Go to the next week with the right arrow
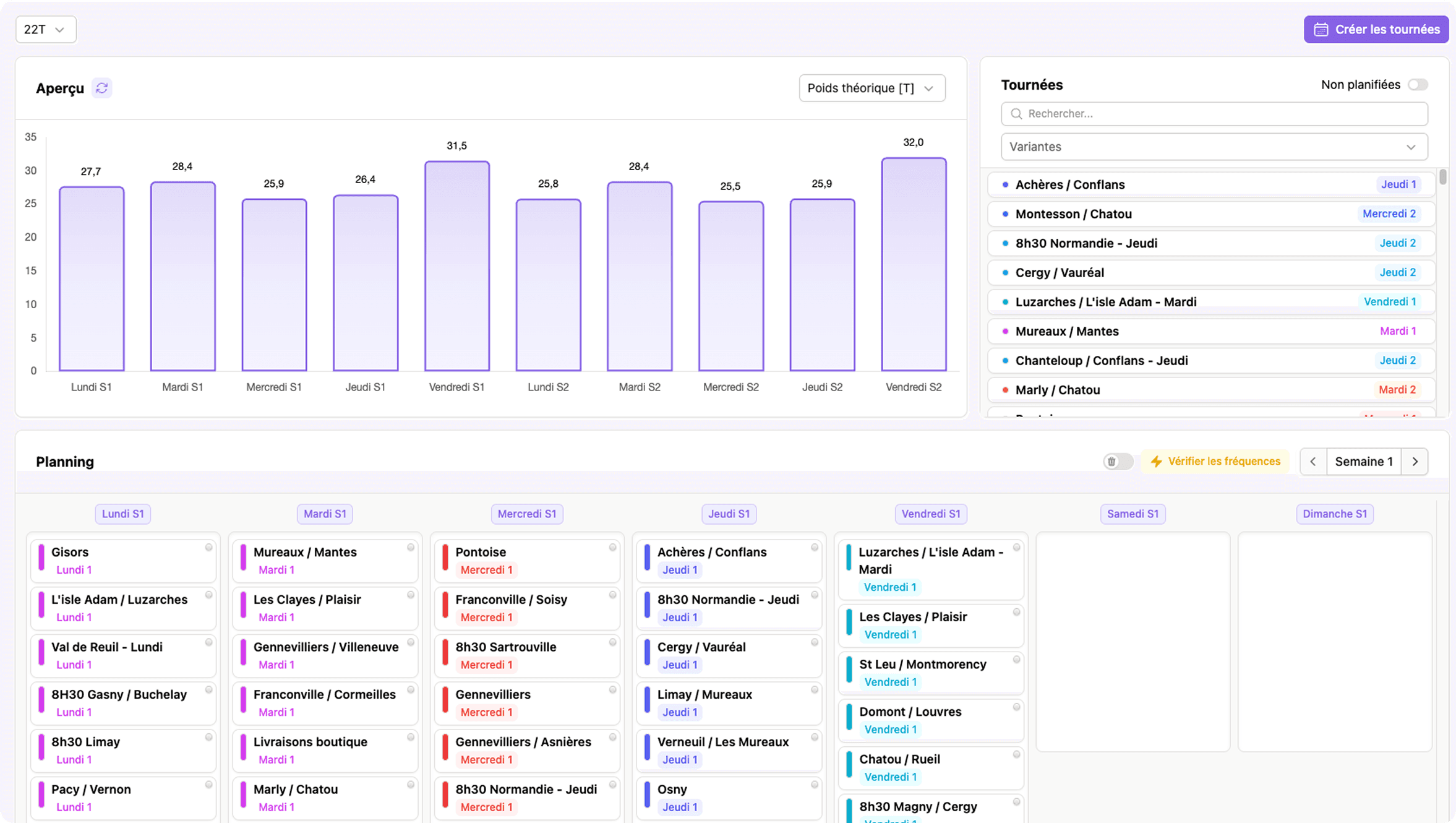Image resolution: width=1456 pixels, height=823 pixels. point(1415,462)
